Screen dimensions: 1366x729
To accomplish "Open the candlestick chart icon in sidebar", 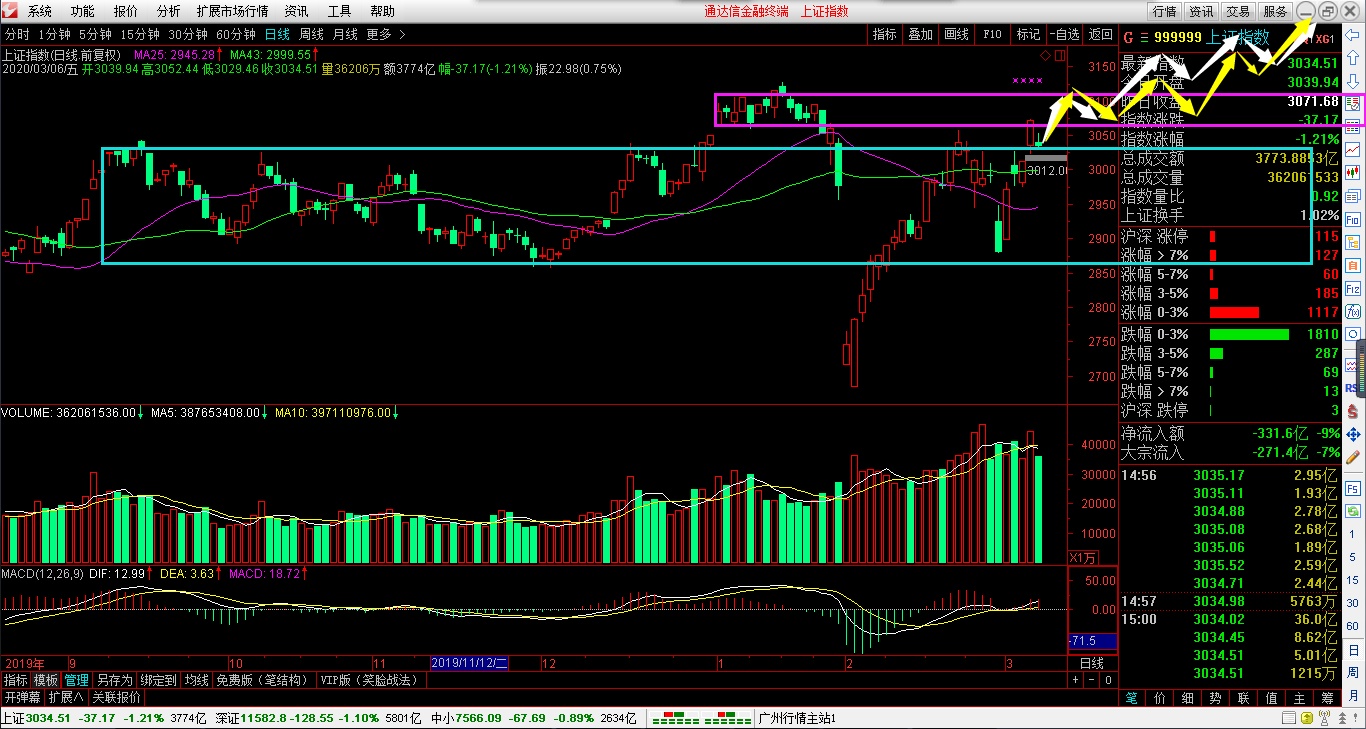I will [1353, 173].
